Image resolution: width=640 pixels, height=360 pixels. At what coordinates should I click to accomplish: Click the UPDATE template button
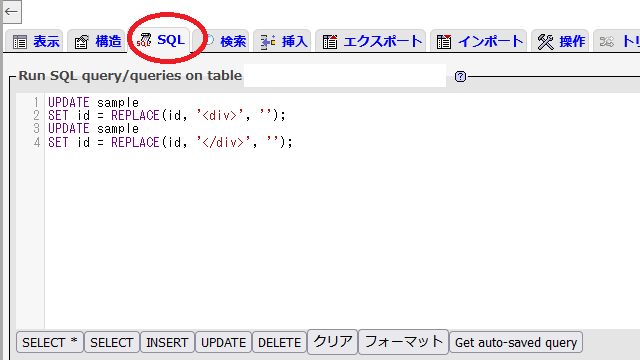coord(223,342)
